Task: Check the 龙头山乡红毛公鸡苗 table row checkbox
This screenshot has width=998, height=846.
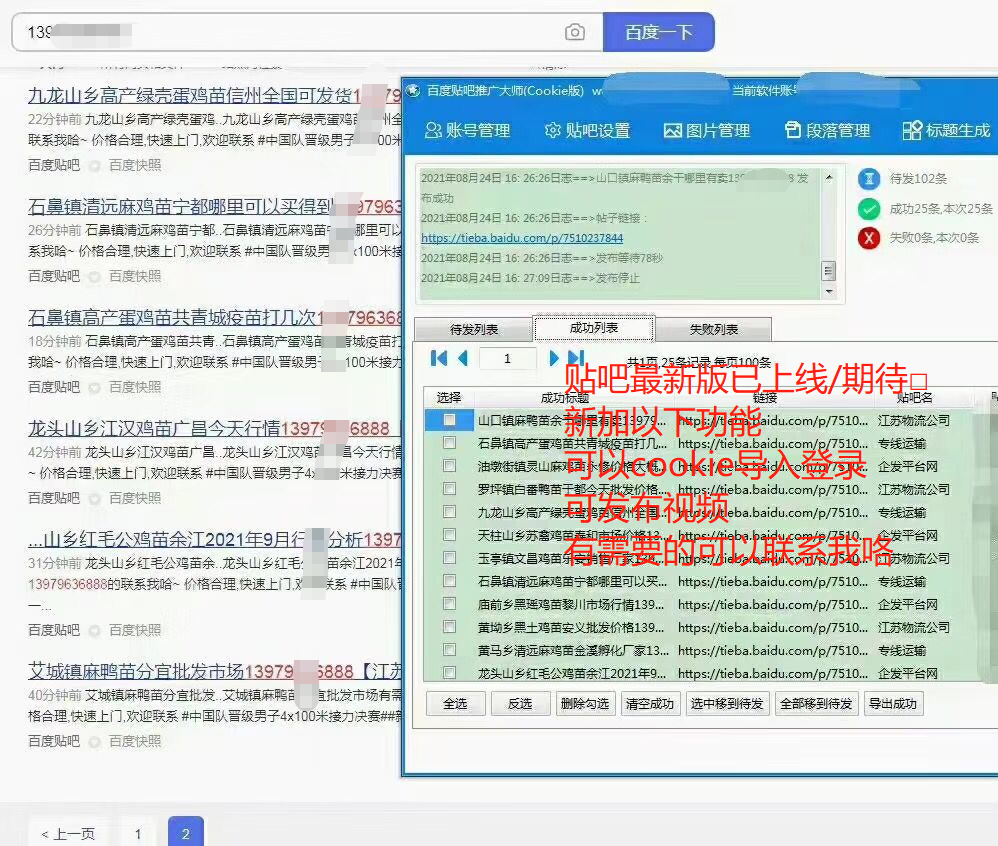Action: coord(449,673)
